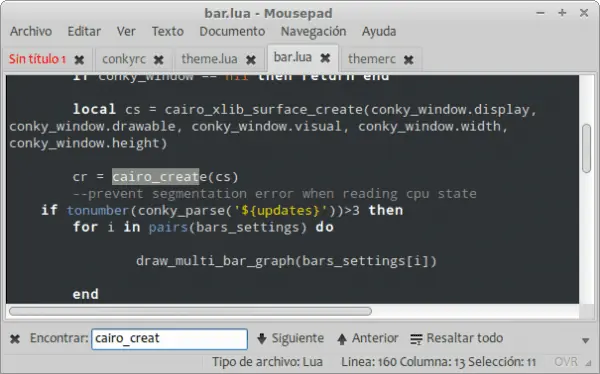Click the draw_multi_bar_graph code line
600x374 pixels.
pos(287,261)
